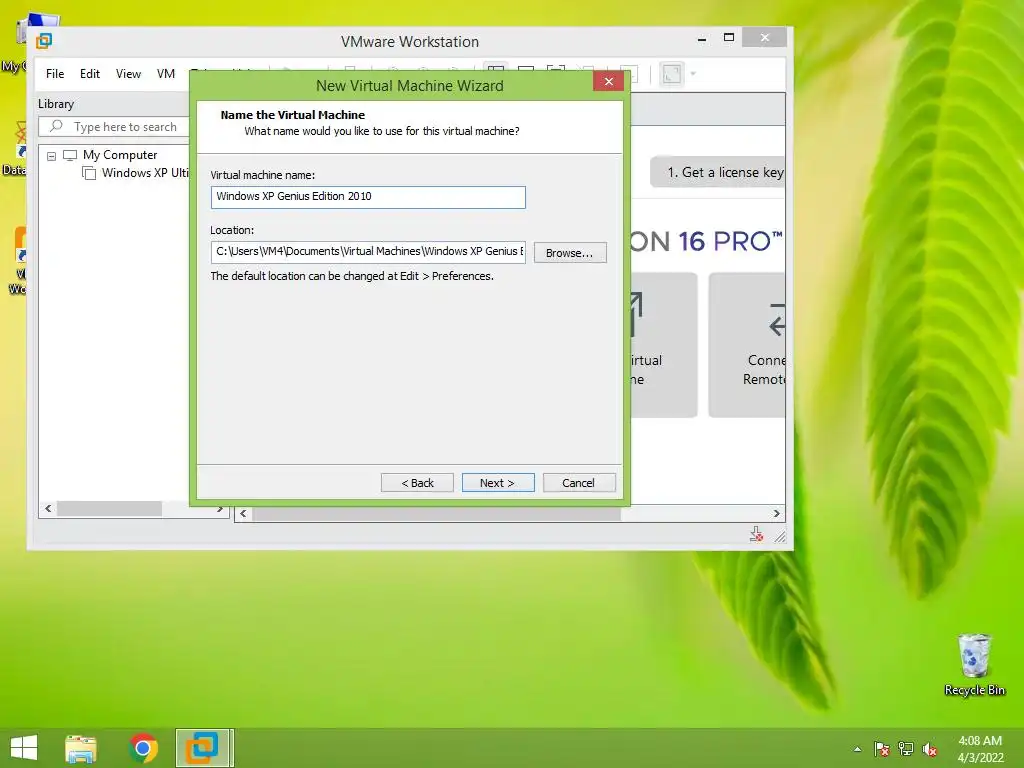The height and width of the screenshot is (768, 1024).
Task: Click the network tray icon
Action: coord(906,749)
